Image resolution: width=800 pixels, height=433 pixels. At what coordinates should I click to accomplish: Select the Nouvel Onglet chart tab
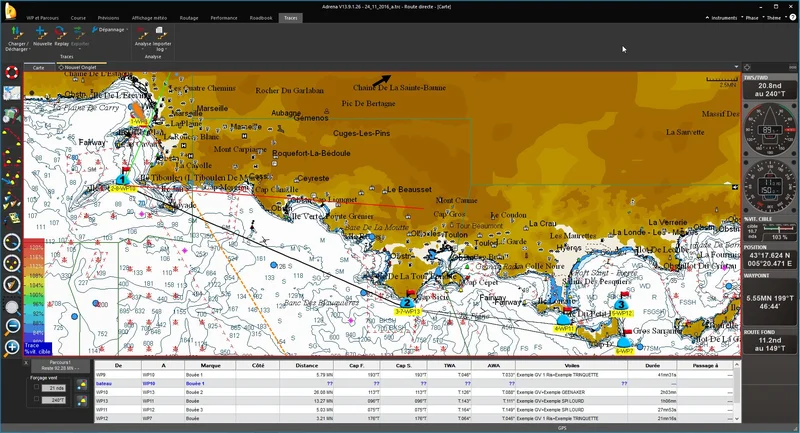tap(78, 67)
